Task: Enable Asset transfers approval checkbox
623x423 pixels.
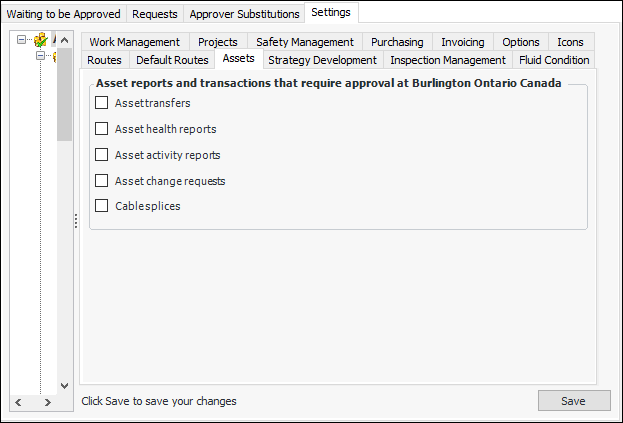Action: coord(101,103)
